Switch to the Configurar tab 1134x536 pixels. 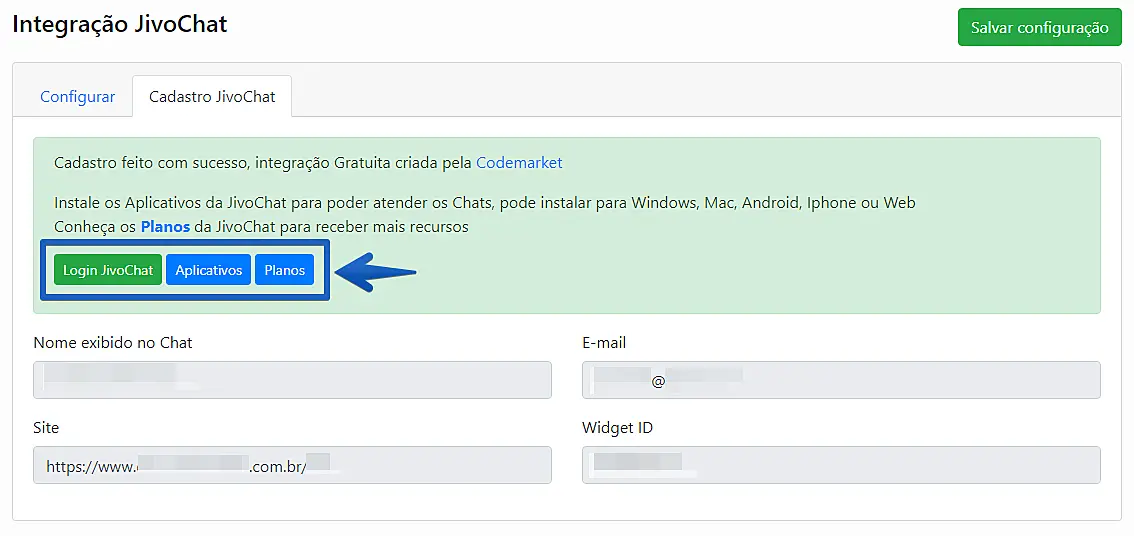(77, 96)
